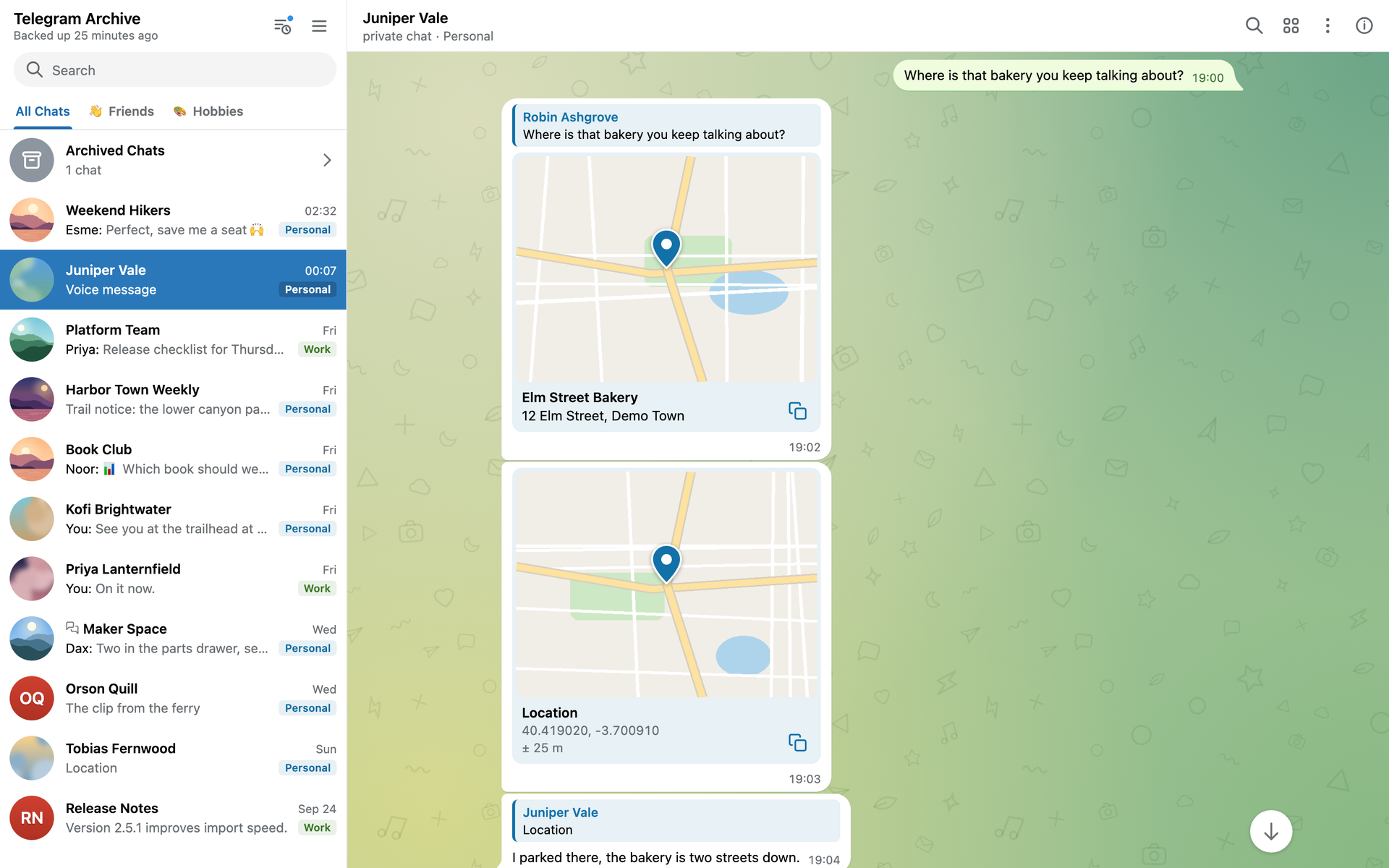Open the Harbor Town Weekly chat
The height and width of the screenshot is (868, 1389).
pyautogui.click(x=174, y=399)
